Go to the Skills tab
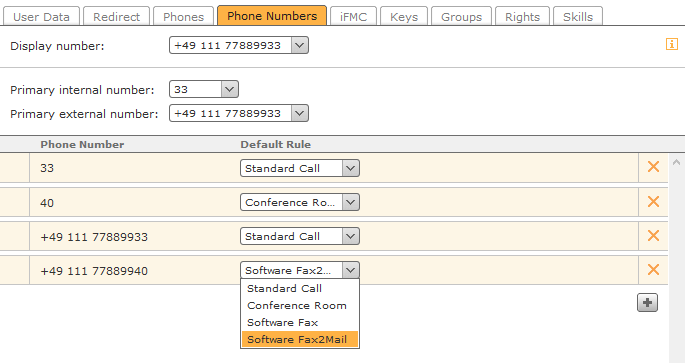 pos(578,17)
